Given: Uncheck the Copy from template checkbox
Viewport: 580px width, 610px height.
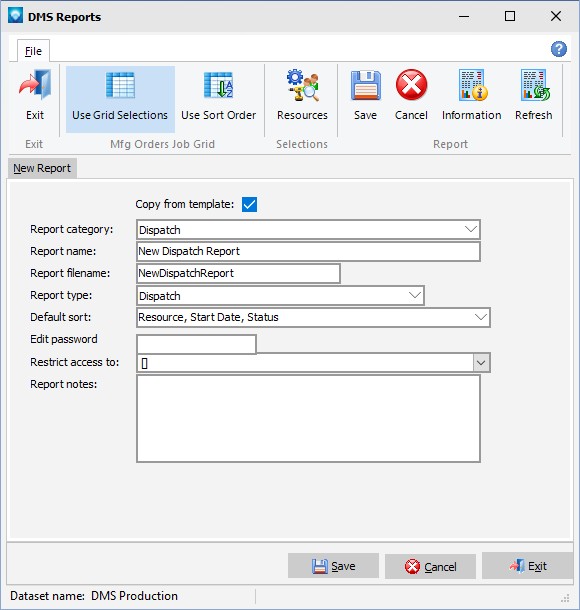Looking at the screenshot, I should [x=249, y=204].
